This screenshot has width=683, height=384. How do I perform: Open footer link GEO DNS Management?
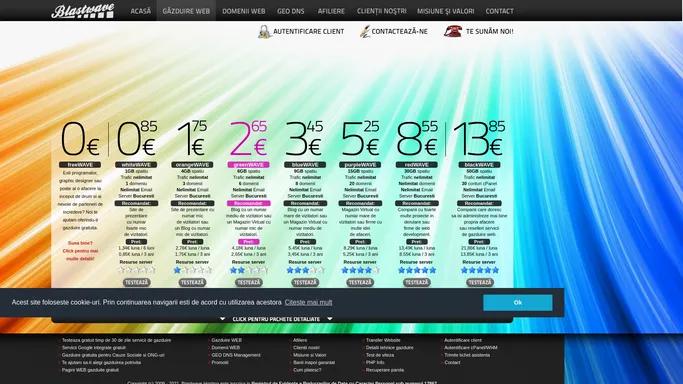[x=236, y=355]
